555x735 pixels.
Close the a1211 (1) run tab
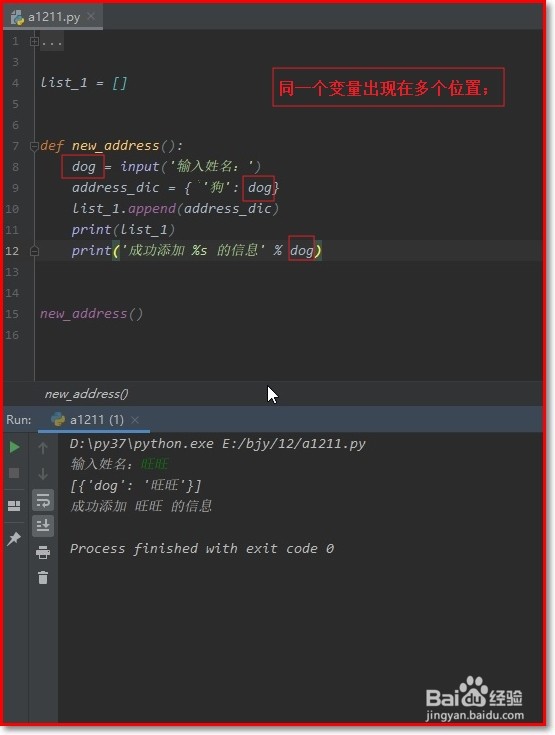pos(135,420)
